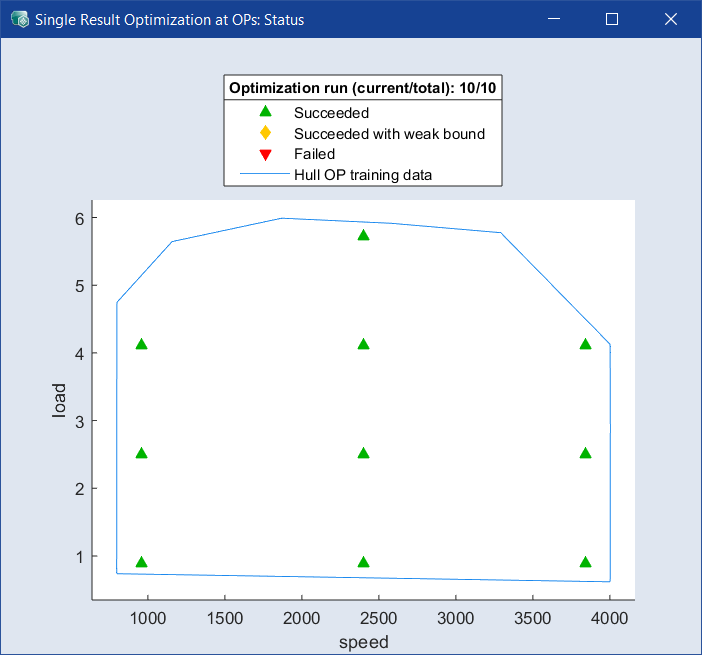
Task: Click the 'Optimization run' legend title
Action: [363, 88]
